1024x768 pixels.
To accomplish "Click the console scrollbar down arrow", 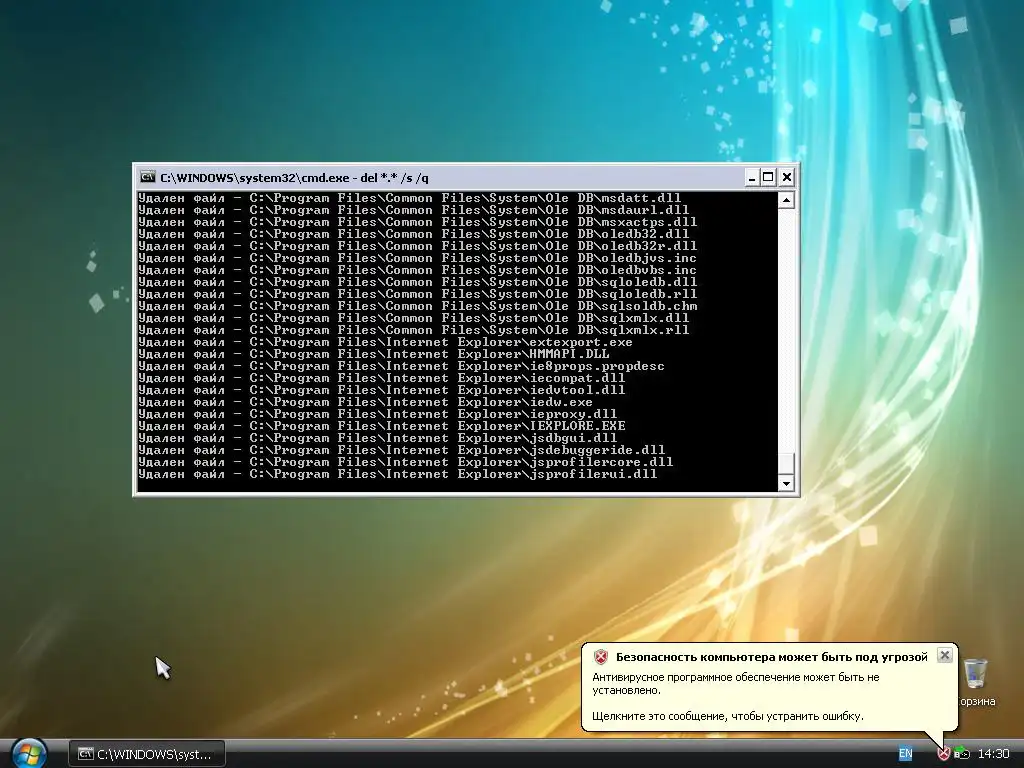I will pos(786,483).
